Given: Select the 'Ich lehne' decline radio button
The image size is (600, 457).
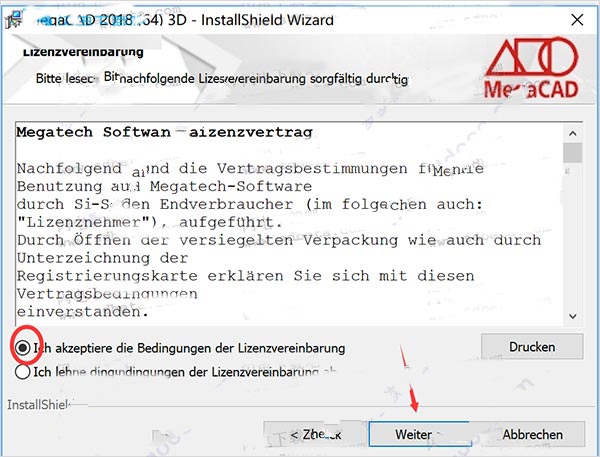Looking at the screenshot, I should (x=23, y=372).
